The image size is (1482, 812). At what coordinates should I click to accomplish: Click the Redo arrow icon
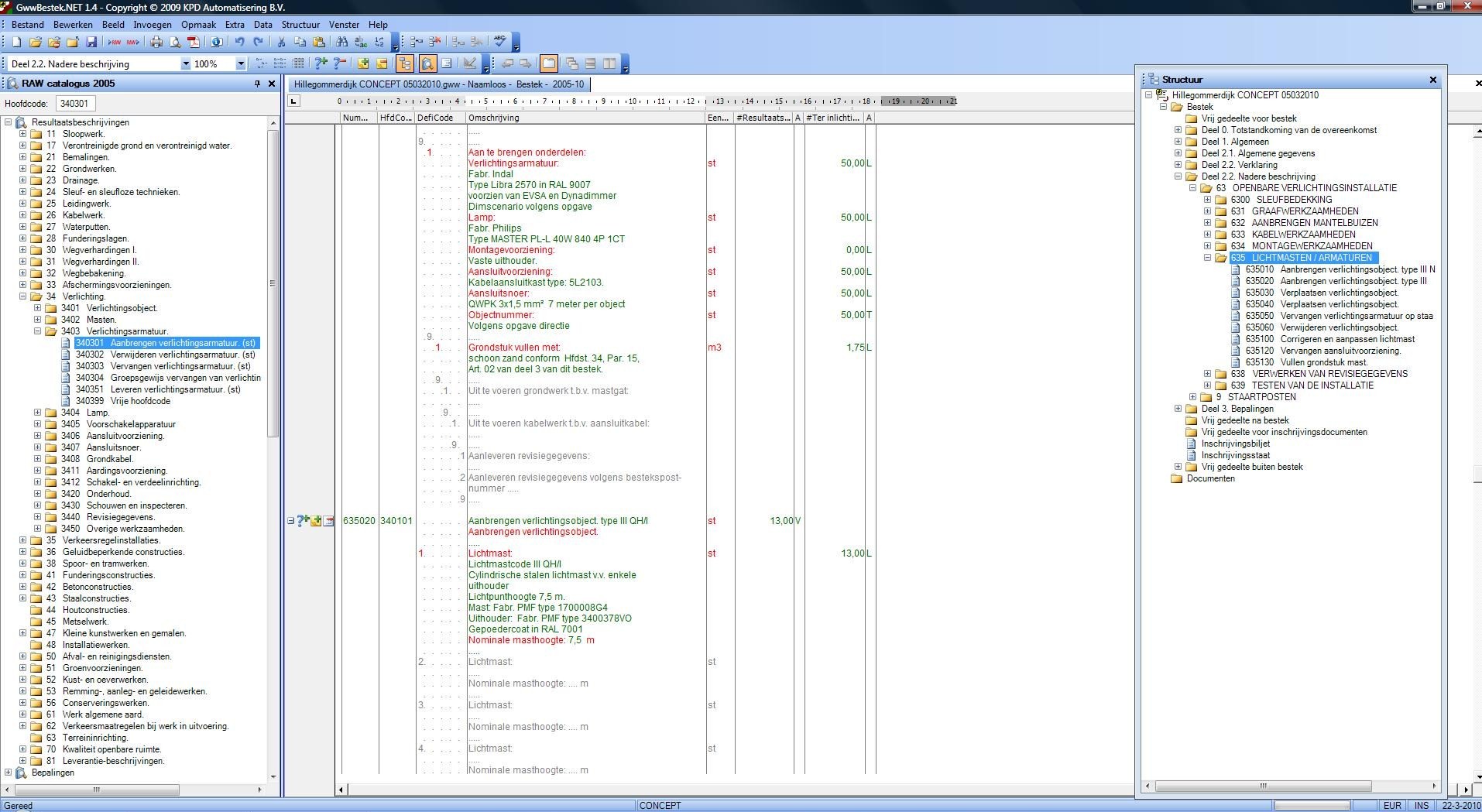pyautogui.click(x=259, y=43)
